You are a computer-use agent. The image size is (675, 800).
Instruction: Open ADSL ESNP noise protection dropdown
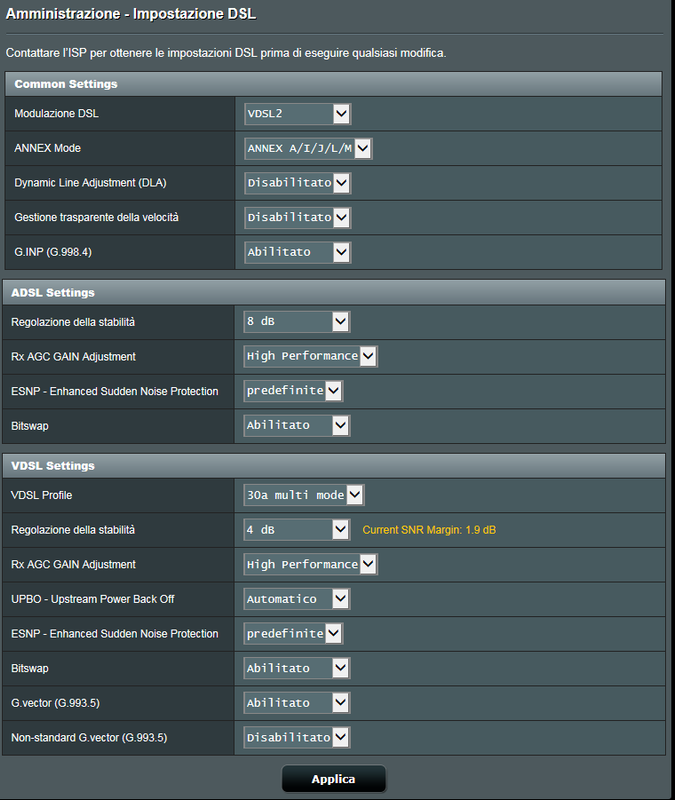tap(293, 391)
